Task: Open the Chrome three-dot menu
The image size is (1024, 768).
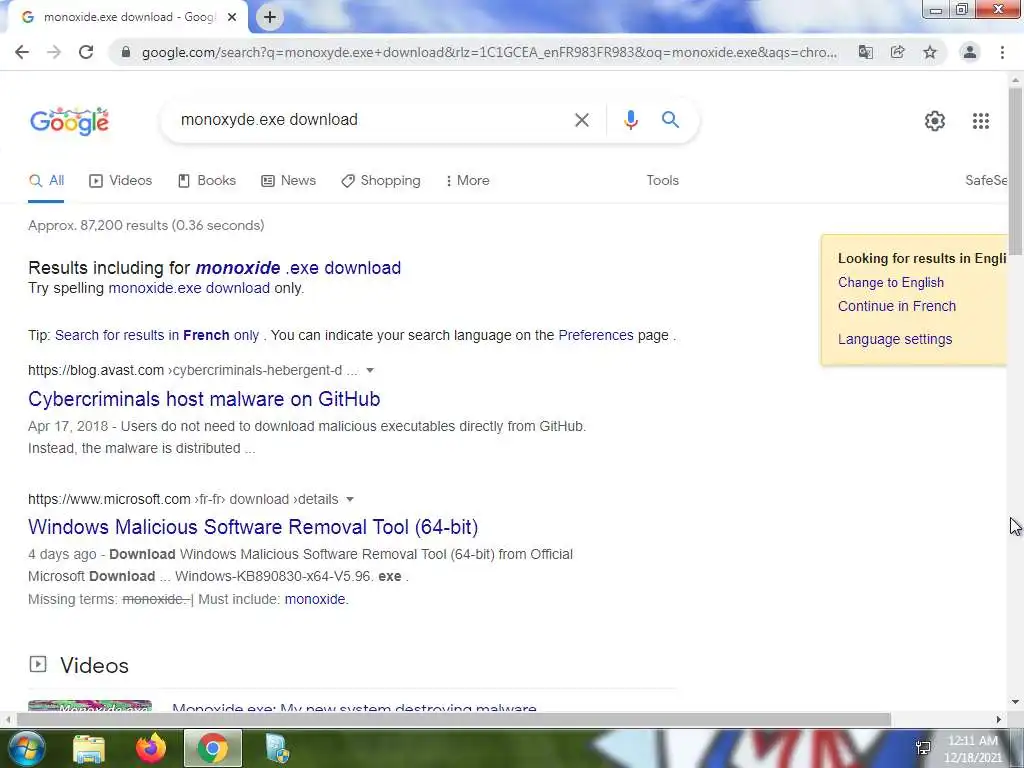Action: point(1002,52)
